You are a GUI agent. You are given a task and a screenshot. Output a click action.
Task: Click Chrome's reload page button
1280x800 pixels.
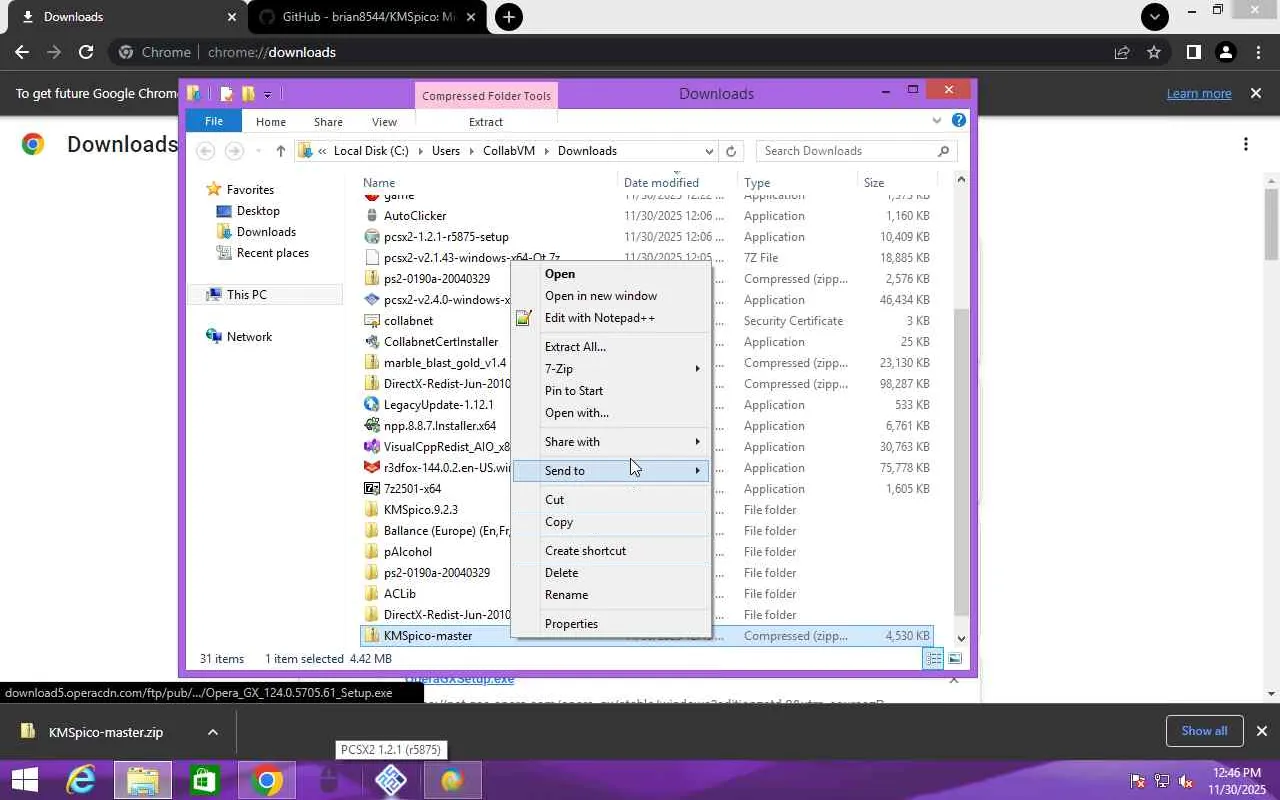(86, 52)
